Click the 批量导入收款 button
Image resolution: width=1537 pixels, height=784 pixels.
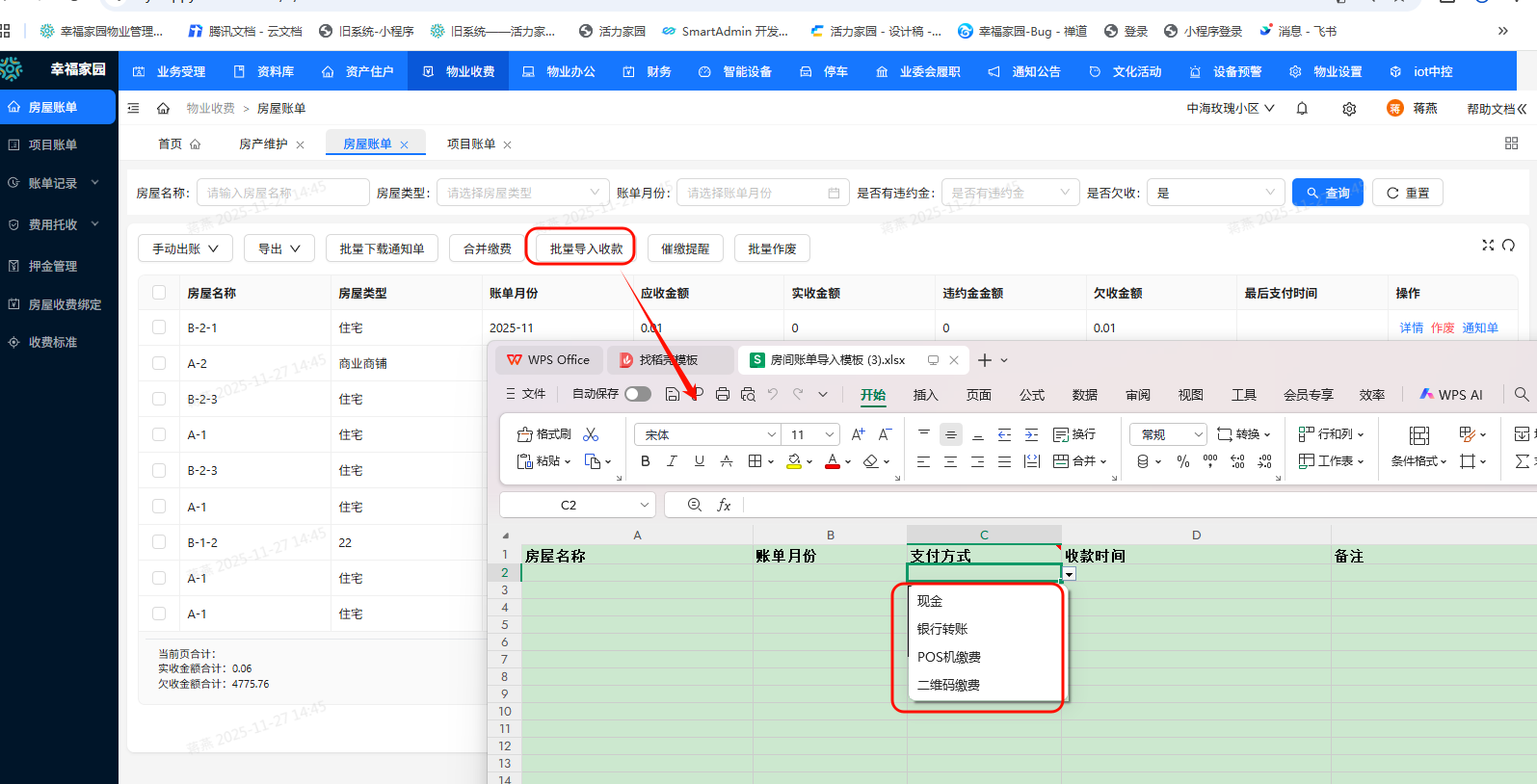586,248
